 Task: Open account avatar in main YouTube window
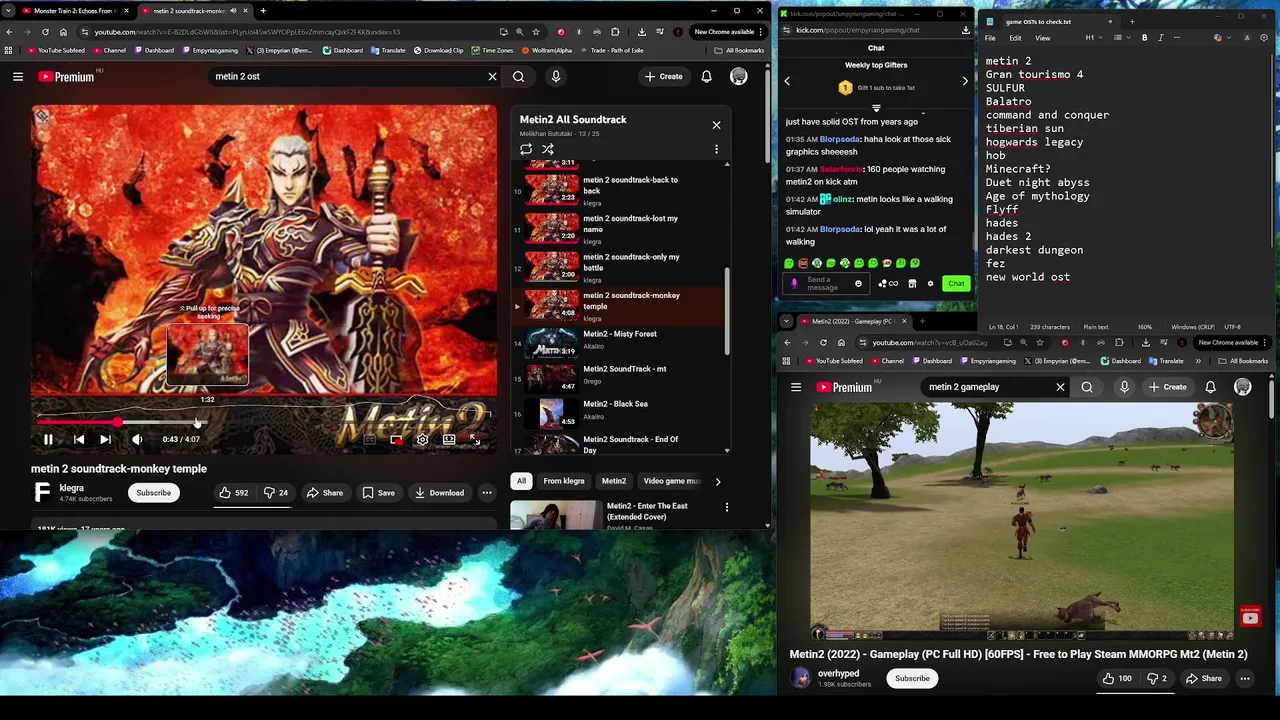point(738,77)
